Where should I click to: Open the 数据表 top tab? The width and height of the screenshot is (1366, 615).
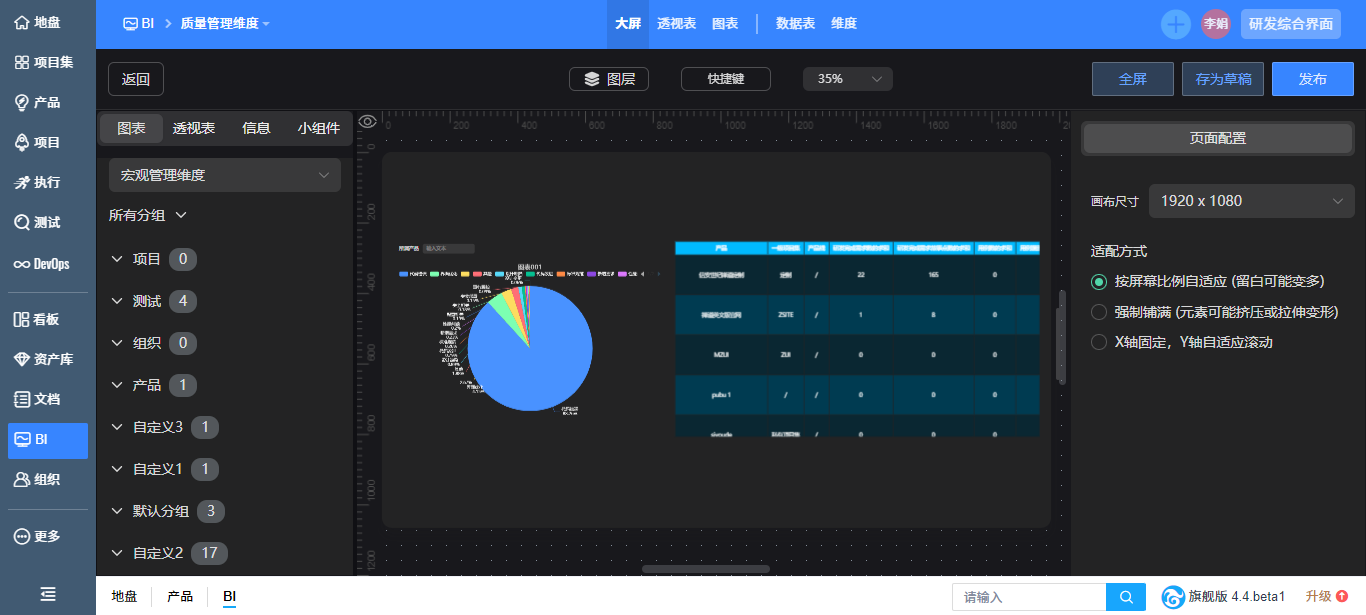coord(796,24)
